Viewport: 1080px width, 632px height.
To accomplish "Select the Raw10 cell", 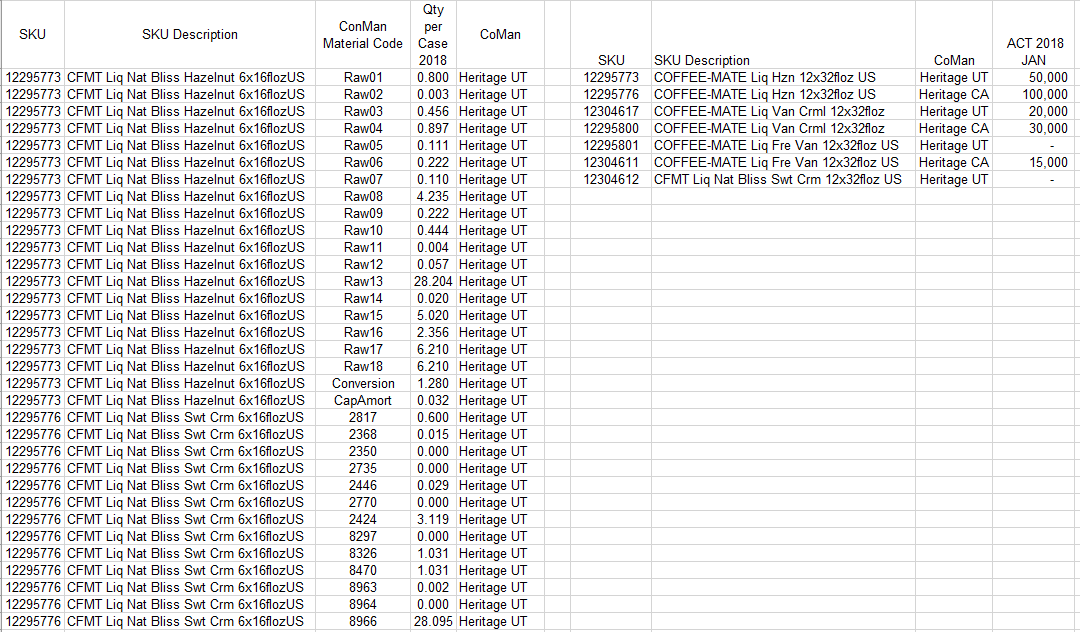I will click(x=363, y=230).
